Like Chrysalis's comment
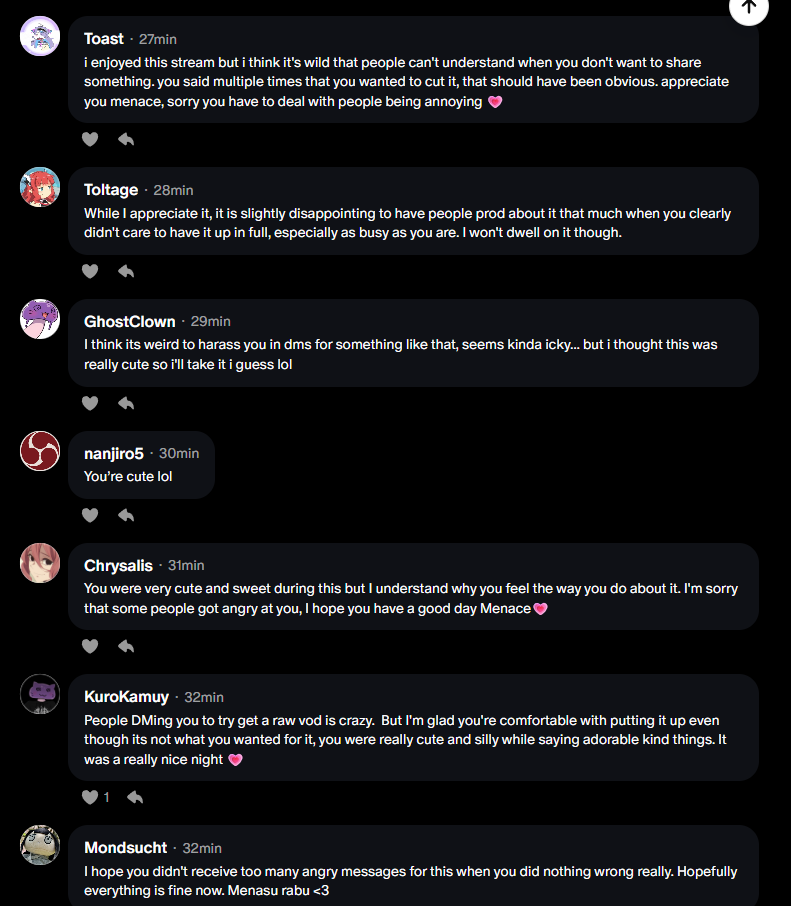 click(90, 646)
